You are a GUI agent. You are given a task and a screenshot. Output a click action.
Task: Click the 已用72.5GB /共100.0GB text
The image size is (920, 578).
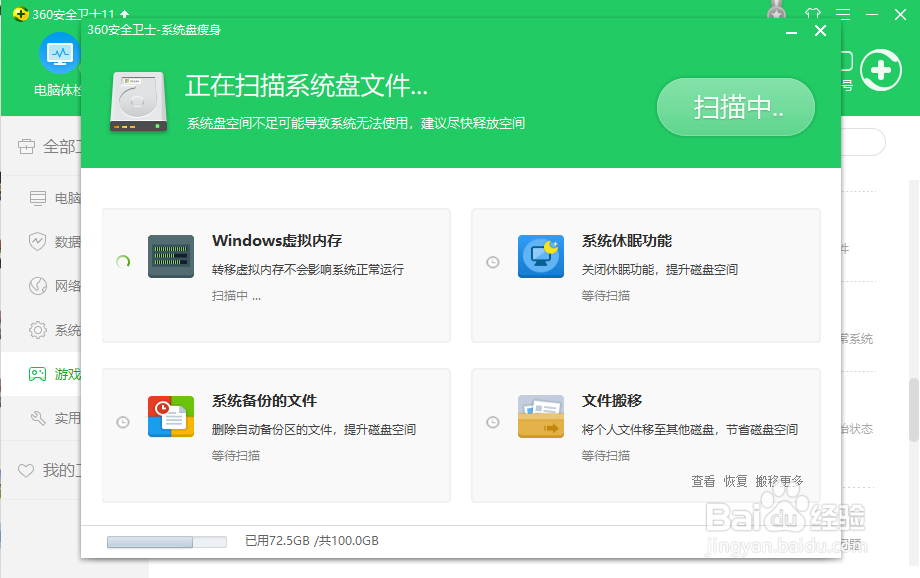tap(312, 540)
